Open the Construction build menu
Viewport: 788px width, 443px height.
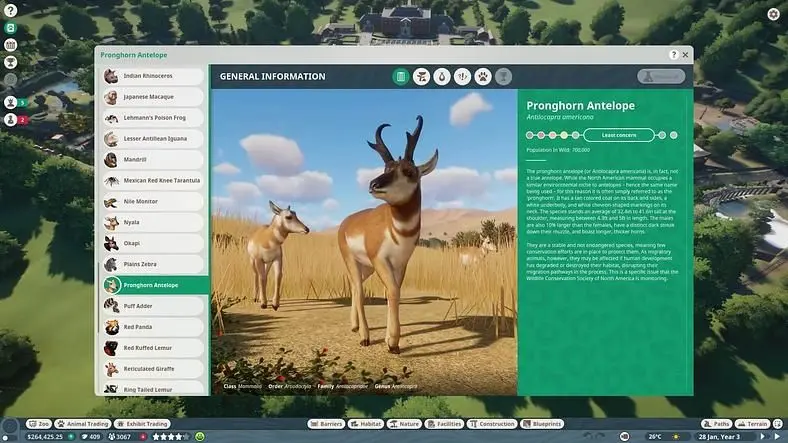[492, 424]
